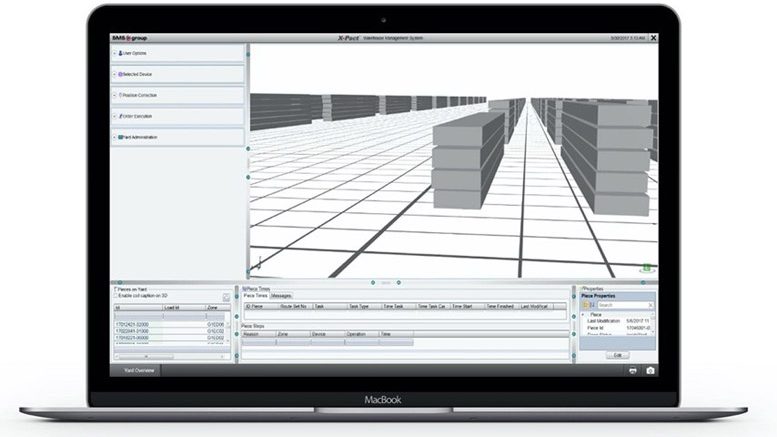
Task: Click the camera snapshot icon
Action: 651,370
